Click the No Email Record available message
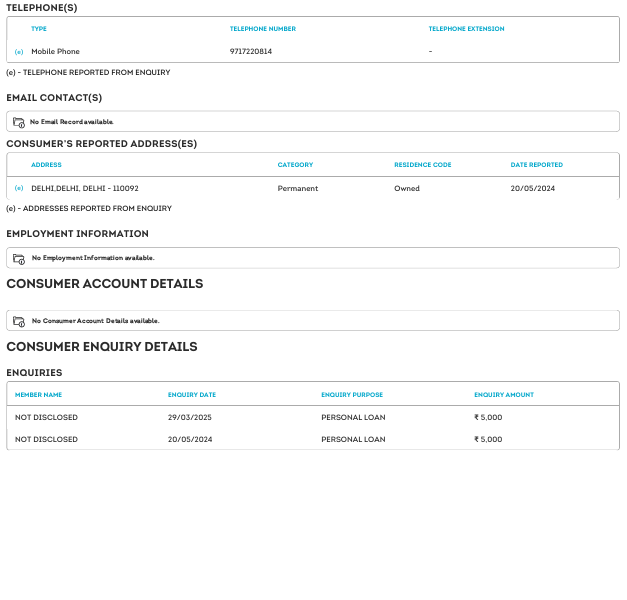 72,122
